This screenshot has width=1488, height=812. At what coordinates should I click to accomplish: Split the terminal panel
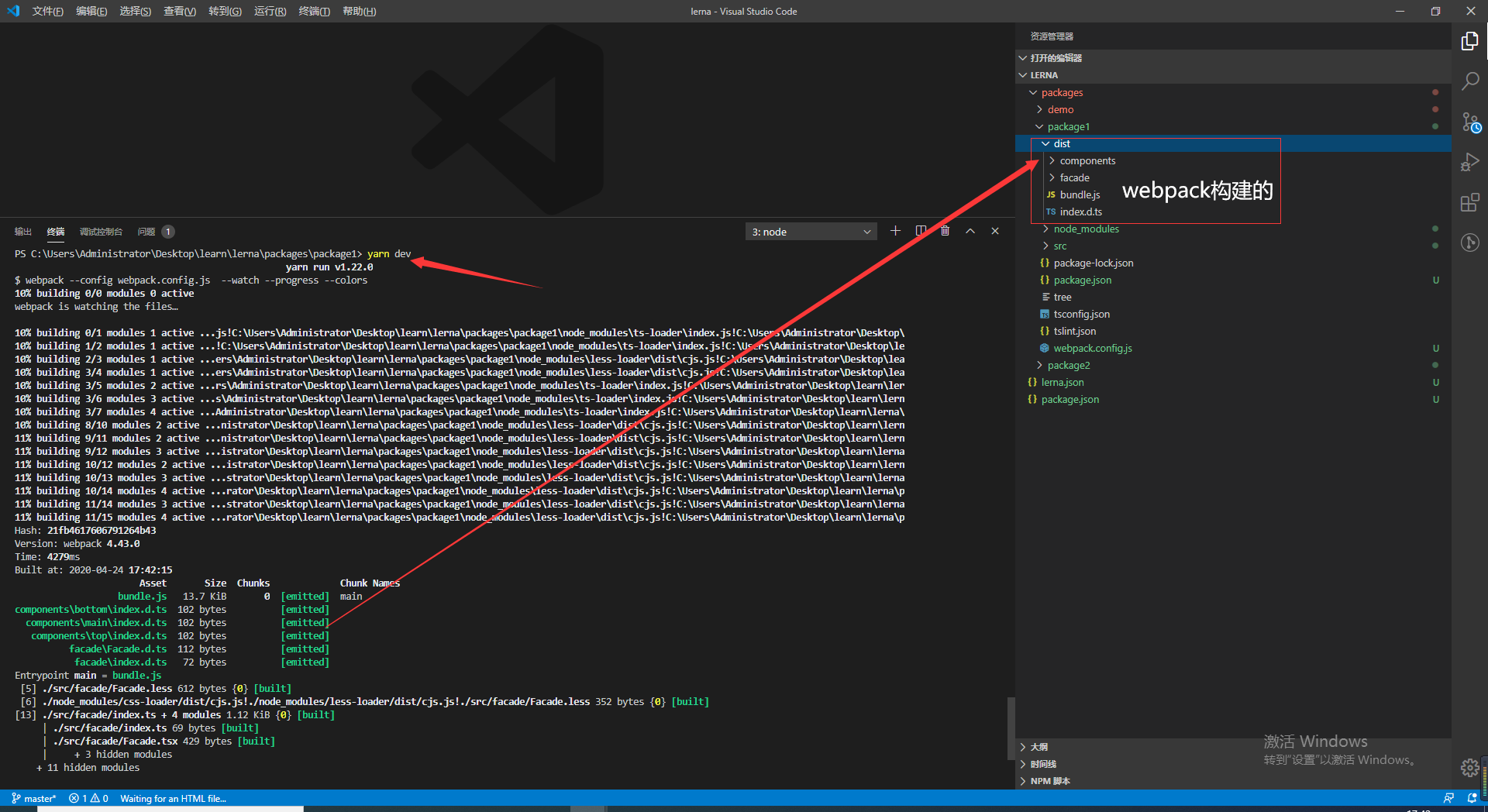921,231
